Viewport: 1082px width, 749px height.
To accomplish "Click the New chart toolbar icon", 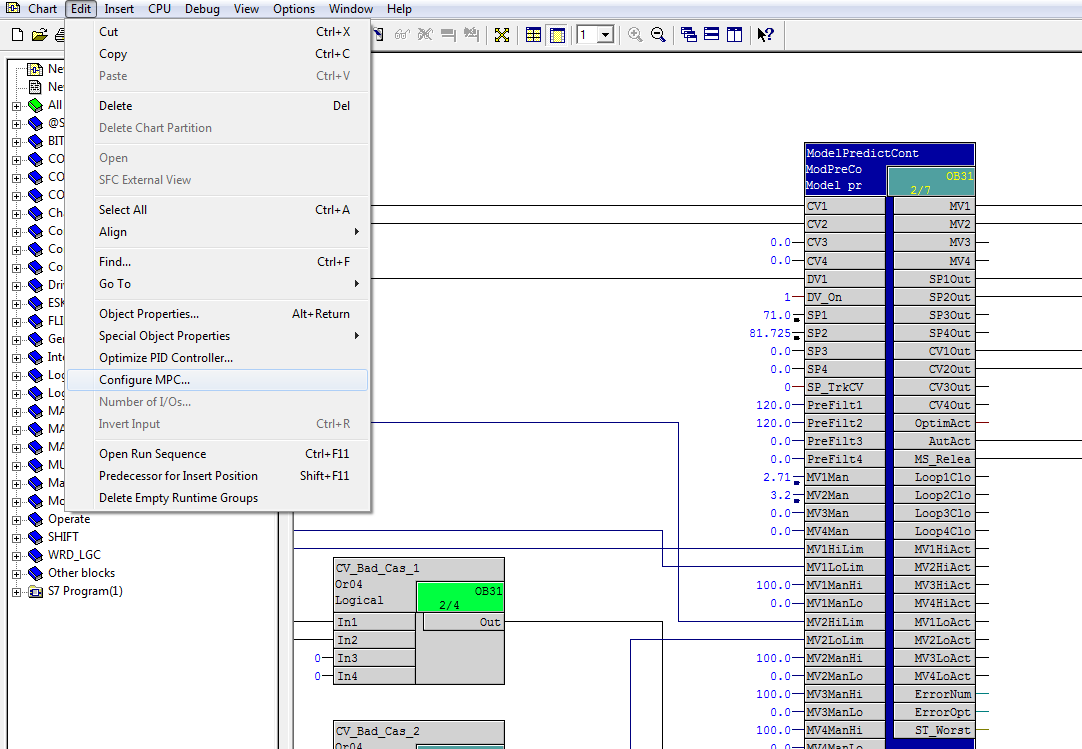I will coord(17,35).
